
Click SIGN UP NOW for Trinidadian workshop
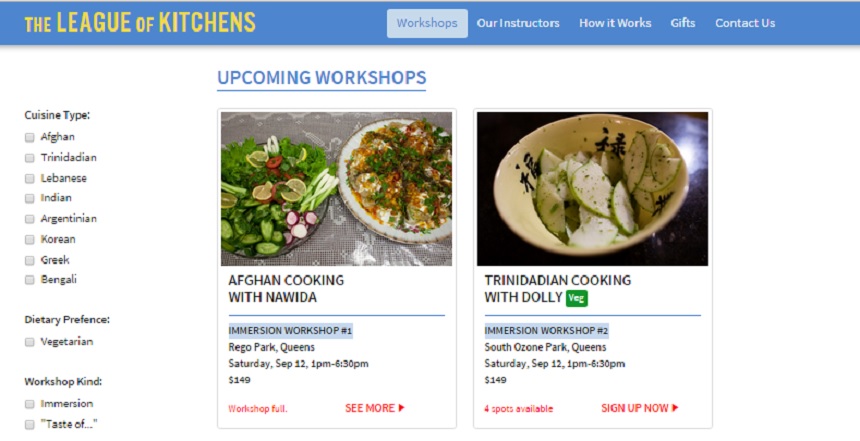click(x=640, y=408)
